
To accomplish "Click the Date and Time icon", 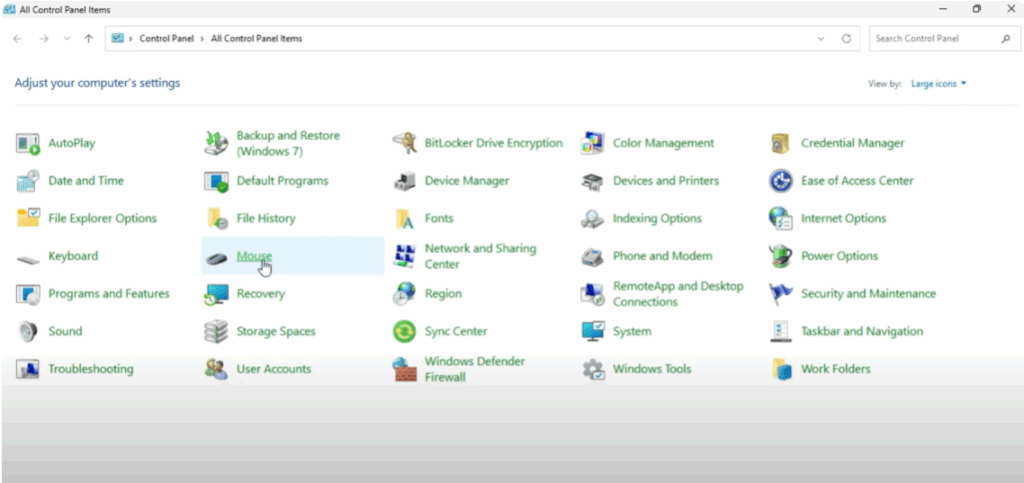I will point(27,181).
